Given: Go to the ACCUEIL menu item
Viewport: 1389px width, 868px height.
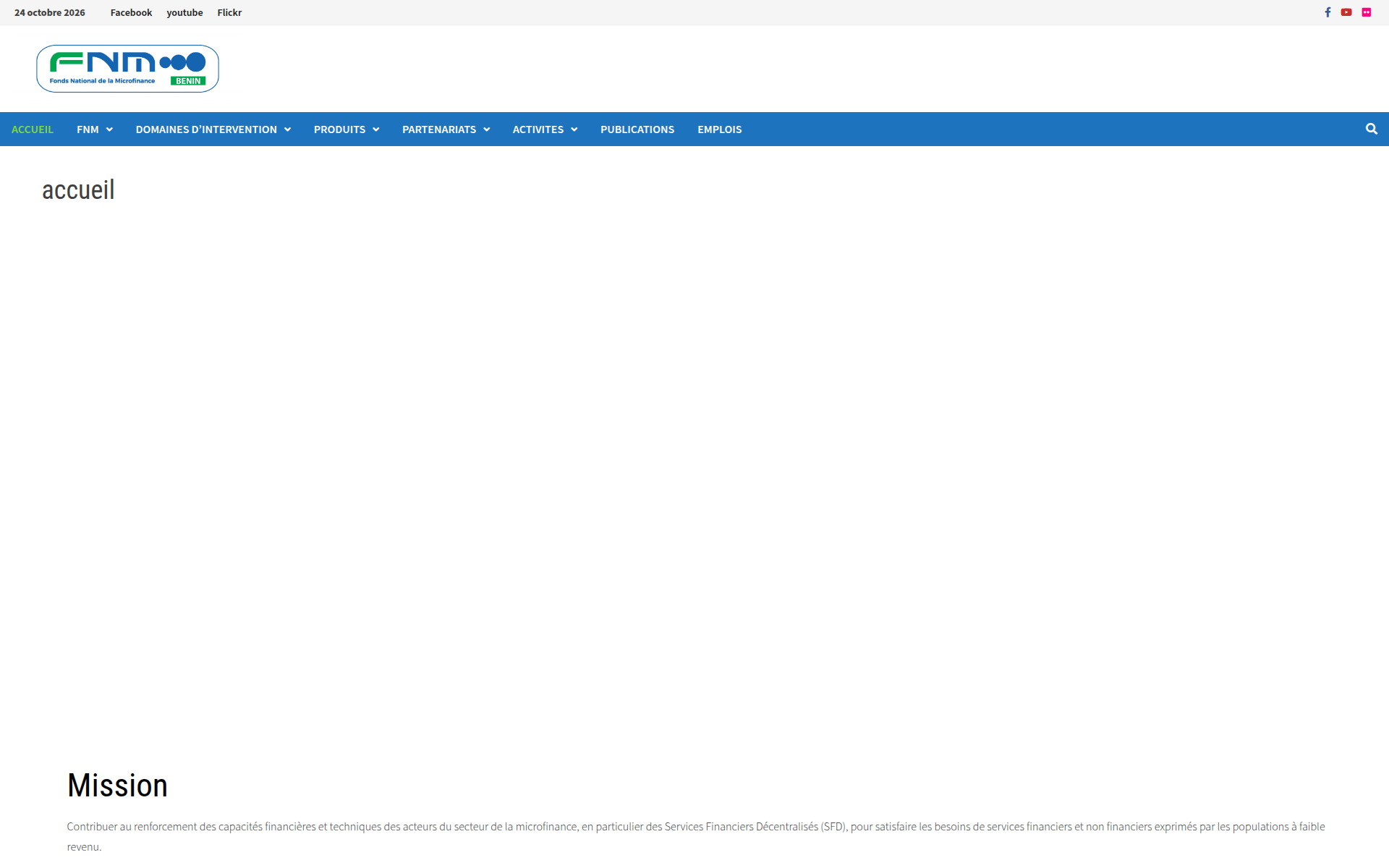Looking at the screenshot, I should pyautogui.click(x=33, y=129).
